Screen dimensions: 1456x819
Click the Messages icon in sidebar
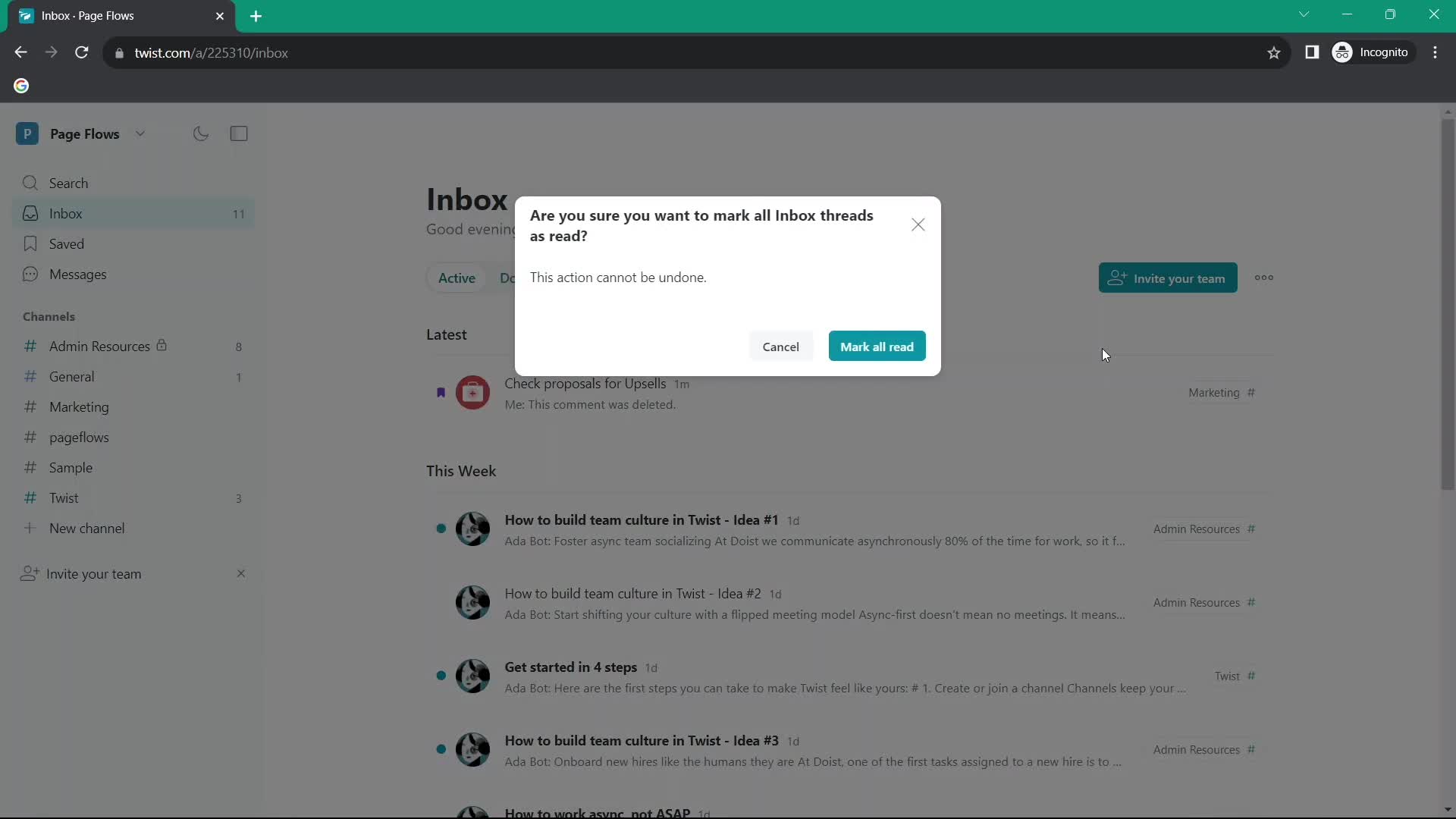coord(29,273)
